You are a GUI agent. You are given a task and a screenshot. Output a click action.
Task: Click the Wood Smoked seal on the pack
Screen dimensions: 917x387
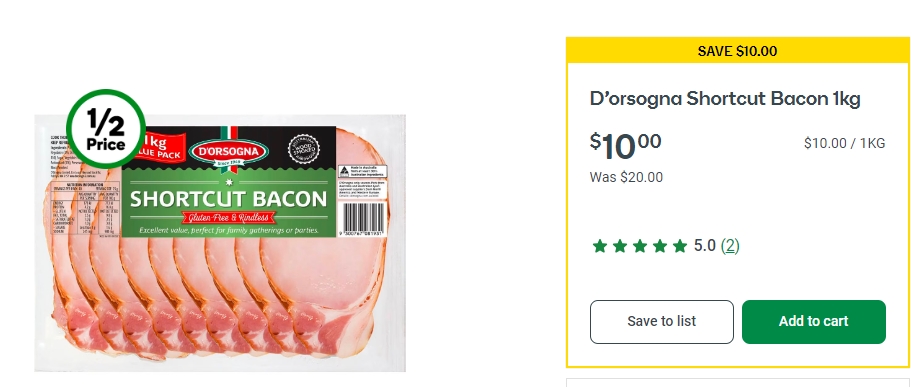(x=304, y=149)
